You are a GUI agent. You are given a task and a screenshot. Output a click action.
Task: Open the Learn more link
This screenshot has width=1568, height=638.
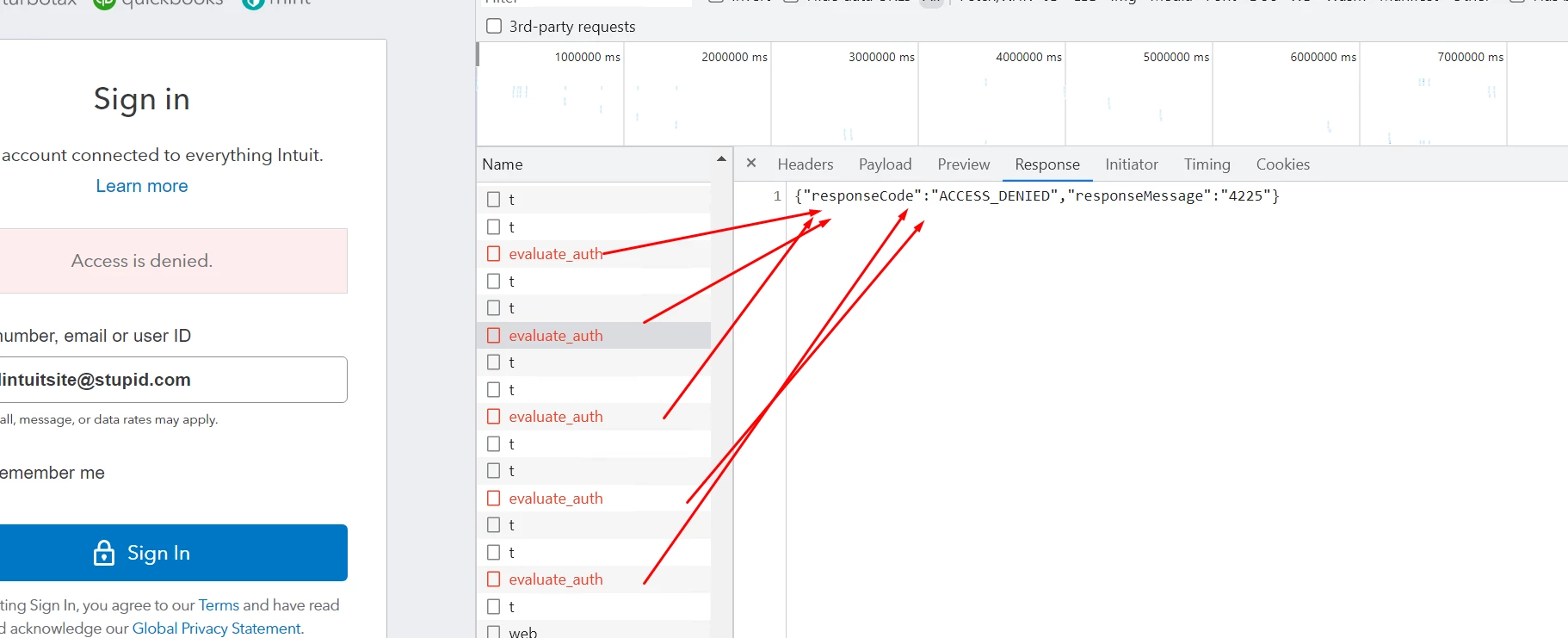pyautogui.click(x=142, y=185)
